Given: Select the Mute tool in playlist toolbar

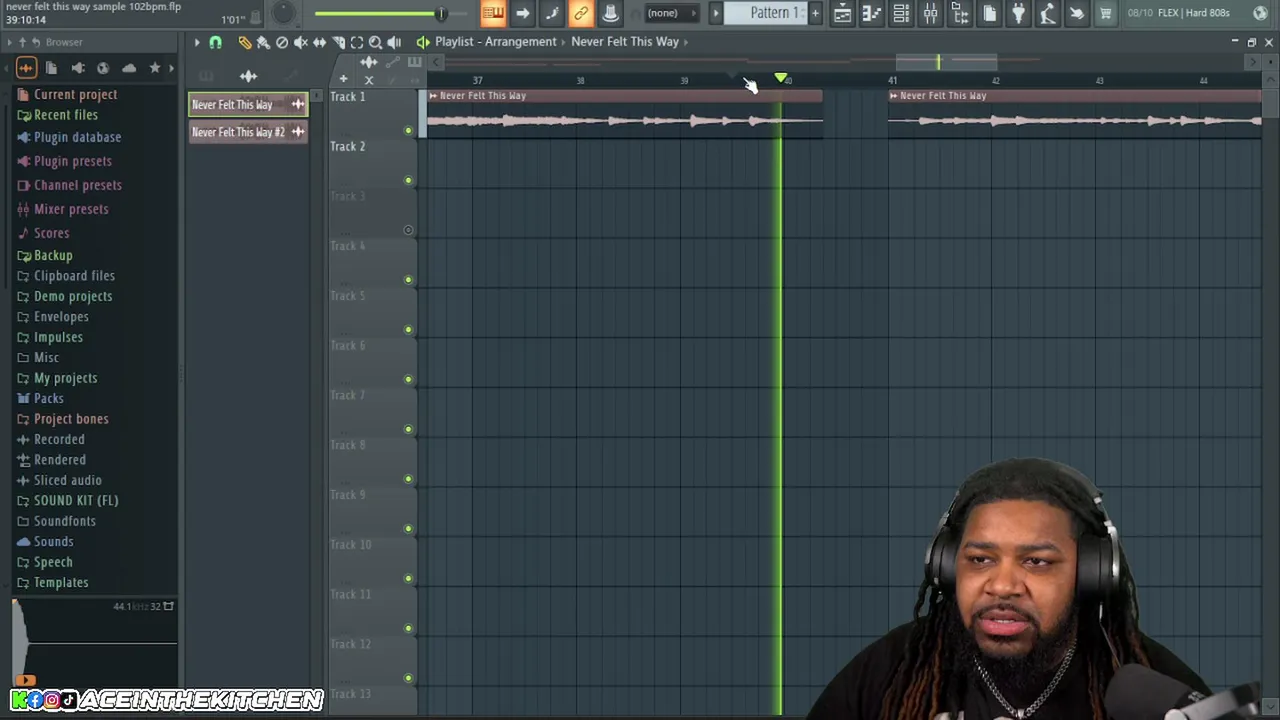Looking at the screenshot, I should click(x=301, y=42).
